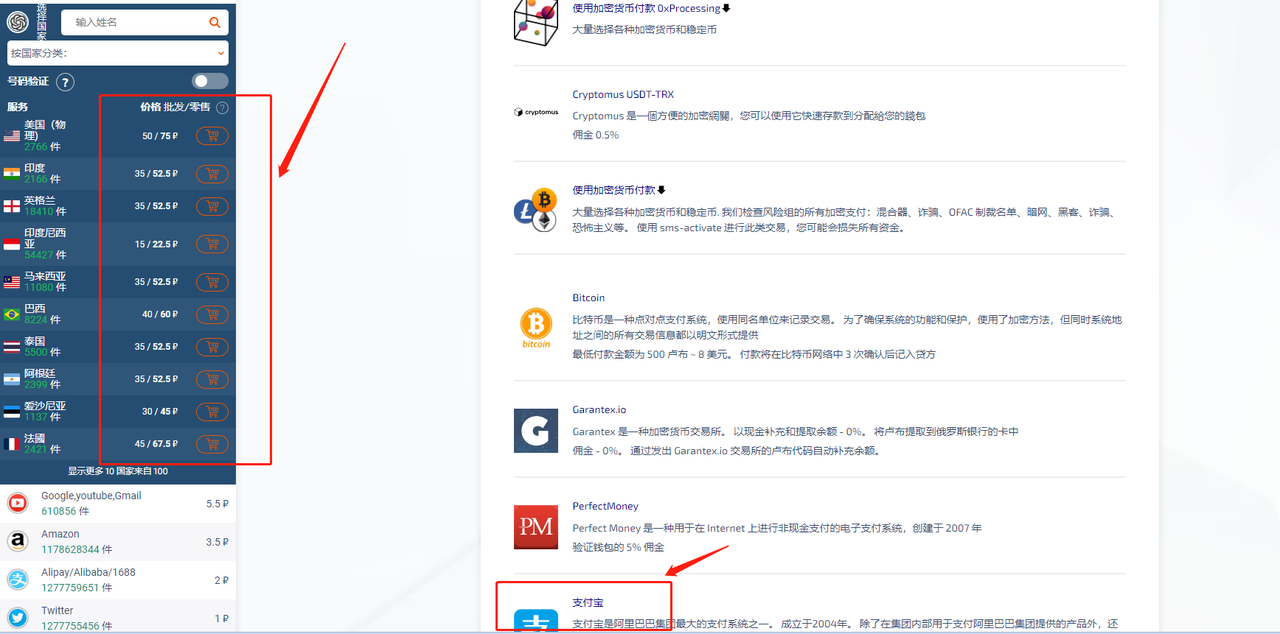This screenshot has width=1280, height=634.
Task: Click the France (法國) country name
Action: coord(35,438)
